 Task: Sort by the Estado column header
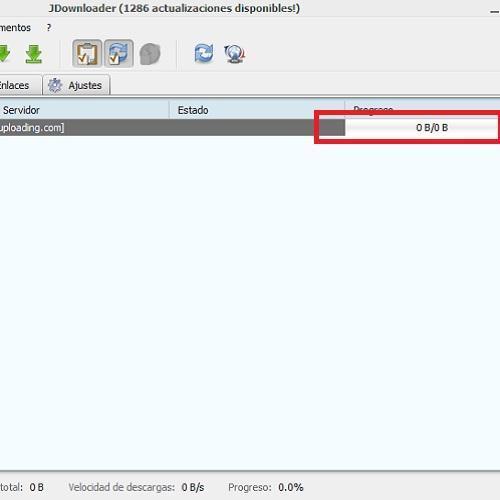click(257, 110)
